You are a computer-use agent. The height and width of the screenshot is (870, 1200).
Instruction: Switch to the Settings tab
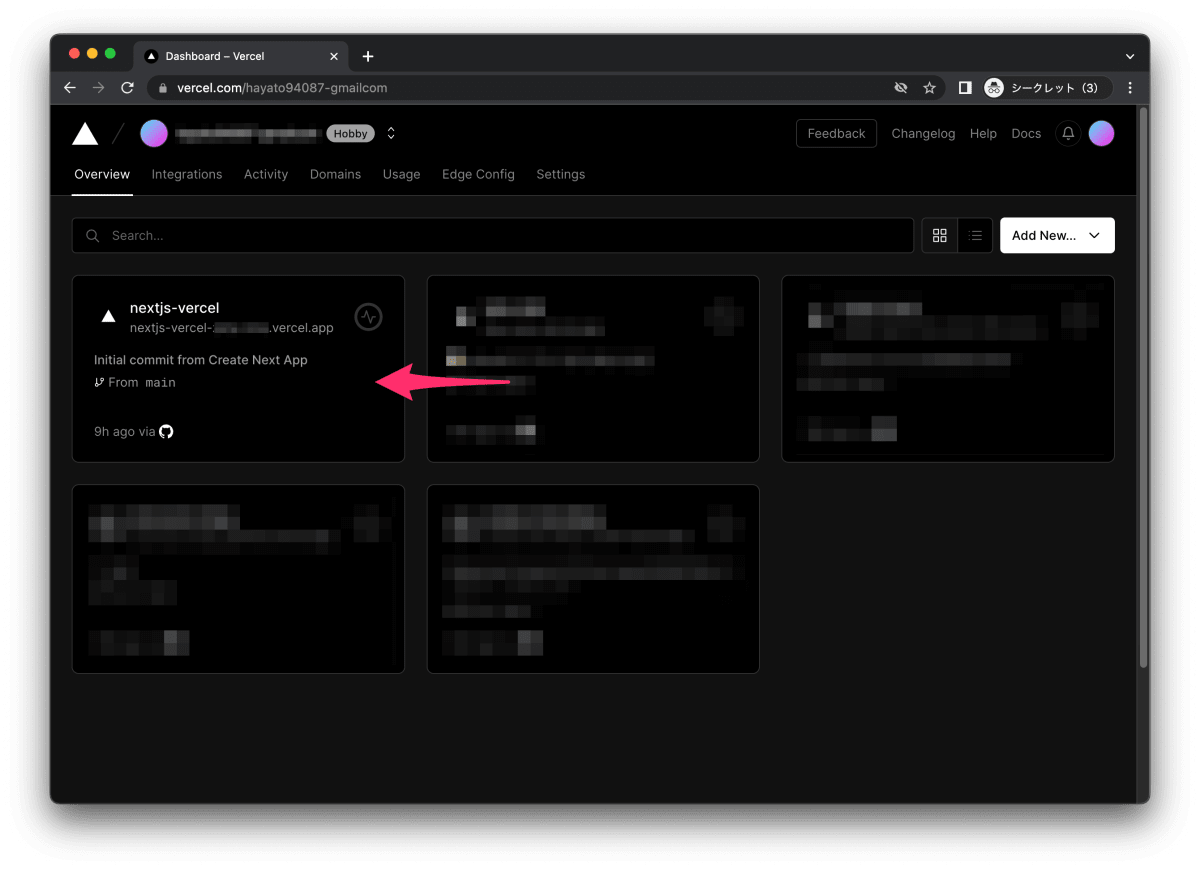(560, 174)
